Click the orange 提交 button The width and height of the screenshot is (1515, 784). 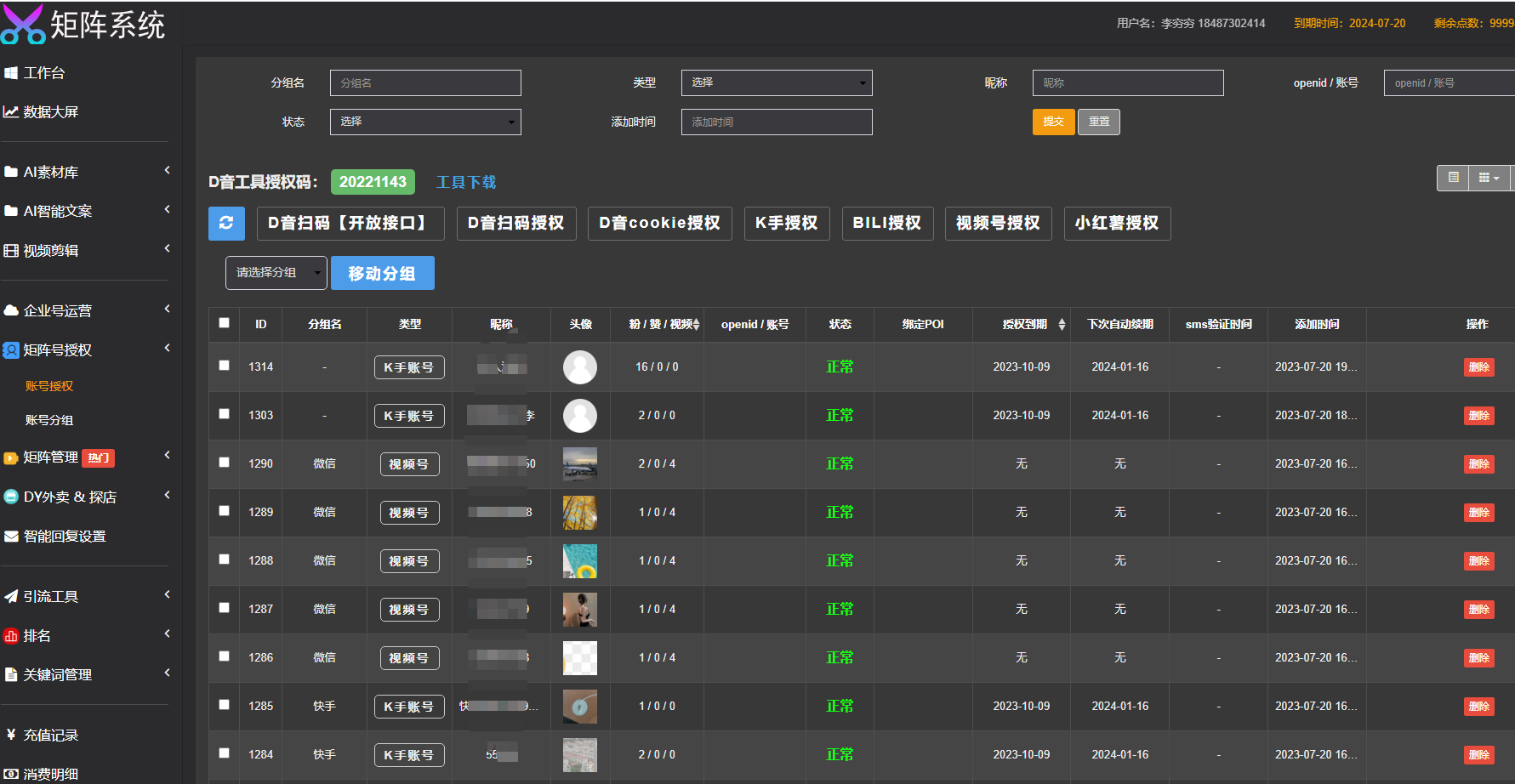(x=1054, y=122)
